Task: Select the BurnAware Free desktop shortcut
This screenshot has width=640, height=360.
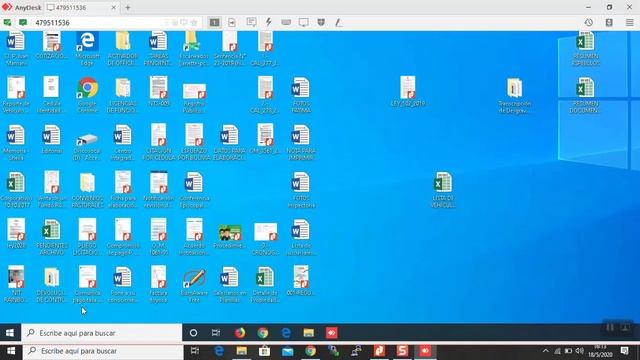Action: click(194, 285)
